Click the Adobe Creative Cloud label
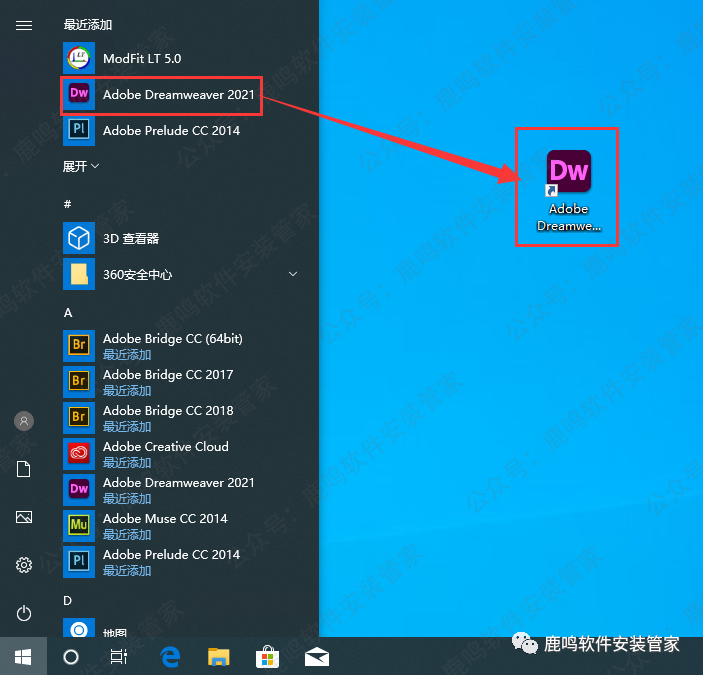The width and height of the screenshot is (703, 675). coord(166,446)
